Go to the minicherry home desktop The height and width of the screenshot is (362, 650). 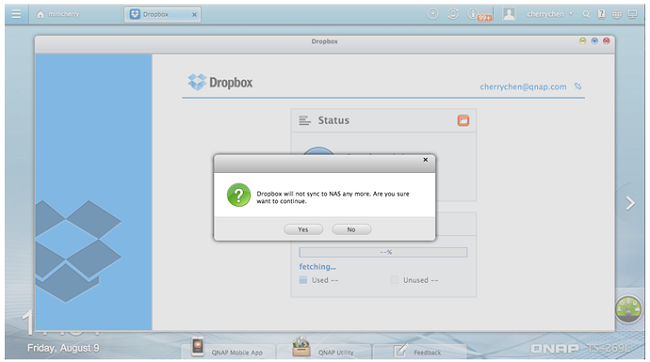coord(58,14)
